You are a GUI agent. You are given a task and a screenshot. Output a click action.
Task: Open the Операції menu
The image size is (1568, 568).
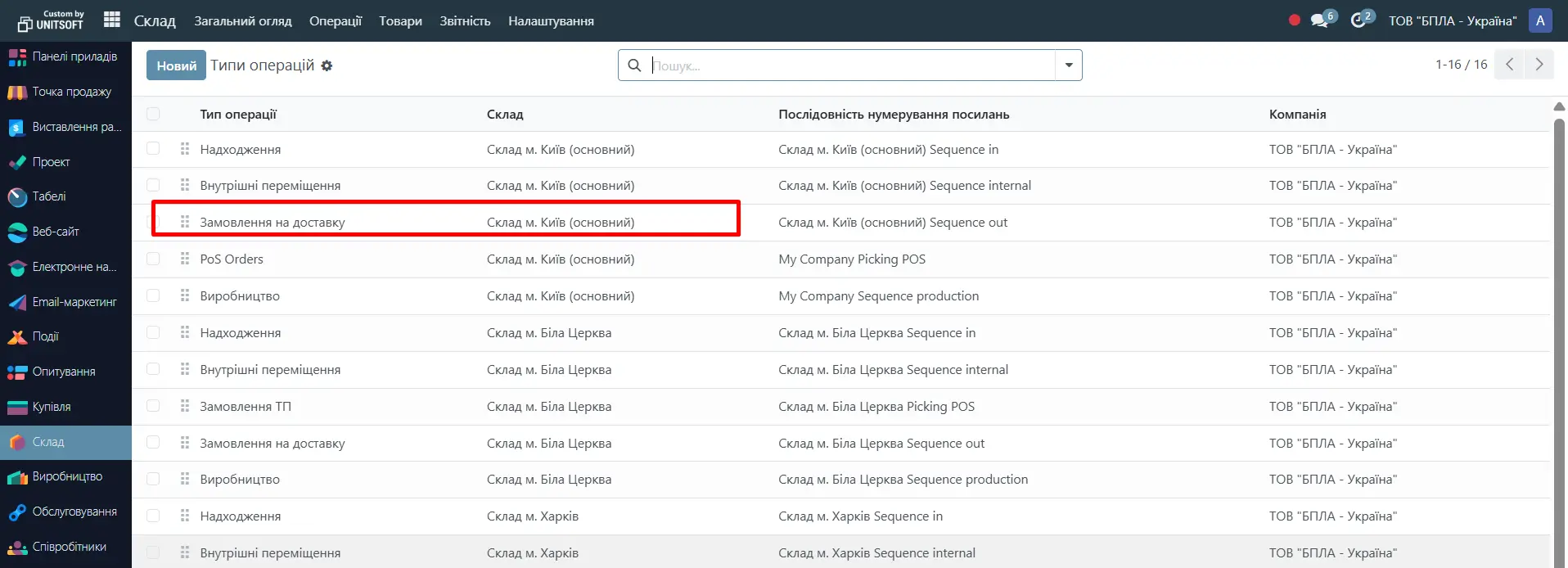click(335, 21)
